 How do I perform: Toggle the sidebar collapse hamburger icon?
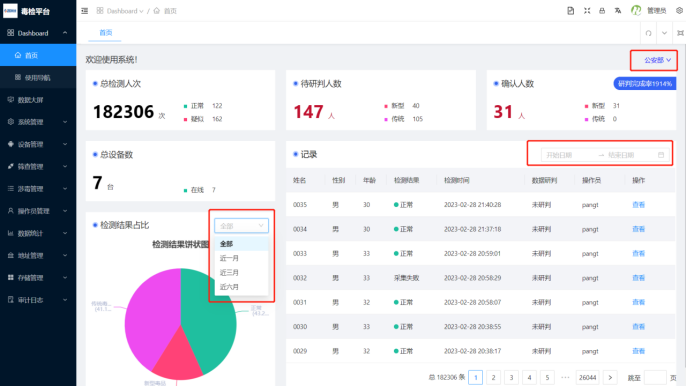[x=84, y=11]
